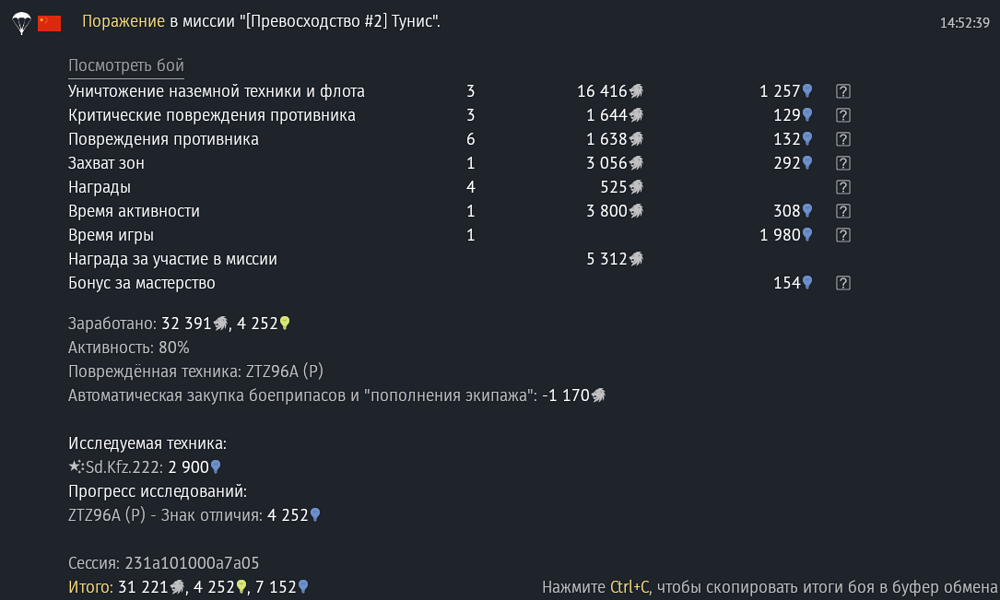Viewport: 1000px width, 600px height.
Task: Click the "Награда за участие в миссии" row
Action: (x=356, y=259)
